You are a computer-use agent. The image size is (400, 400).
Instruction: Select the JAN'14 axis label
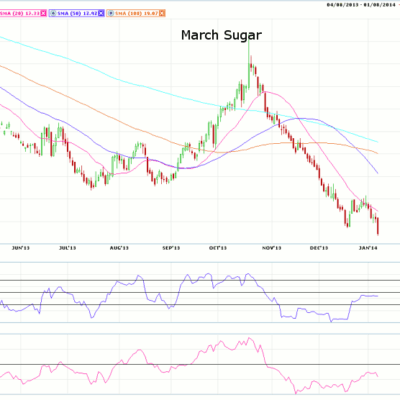click(x=369, y=248)
